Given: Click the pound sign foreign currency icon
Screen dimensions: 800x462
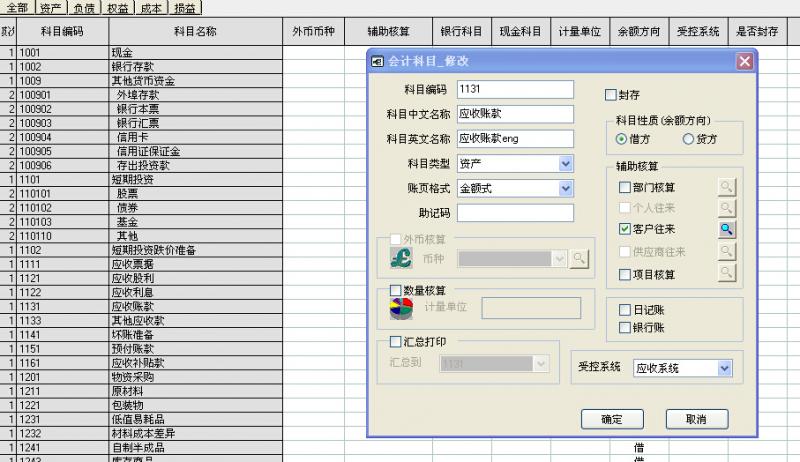Looking at the screenshot, I should click(x=401, y=258).
